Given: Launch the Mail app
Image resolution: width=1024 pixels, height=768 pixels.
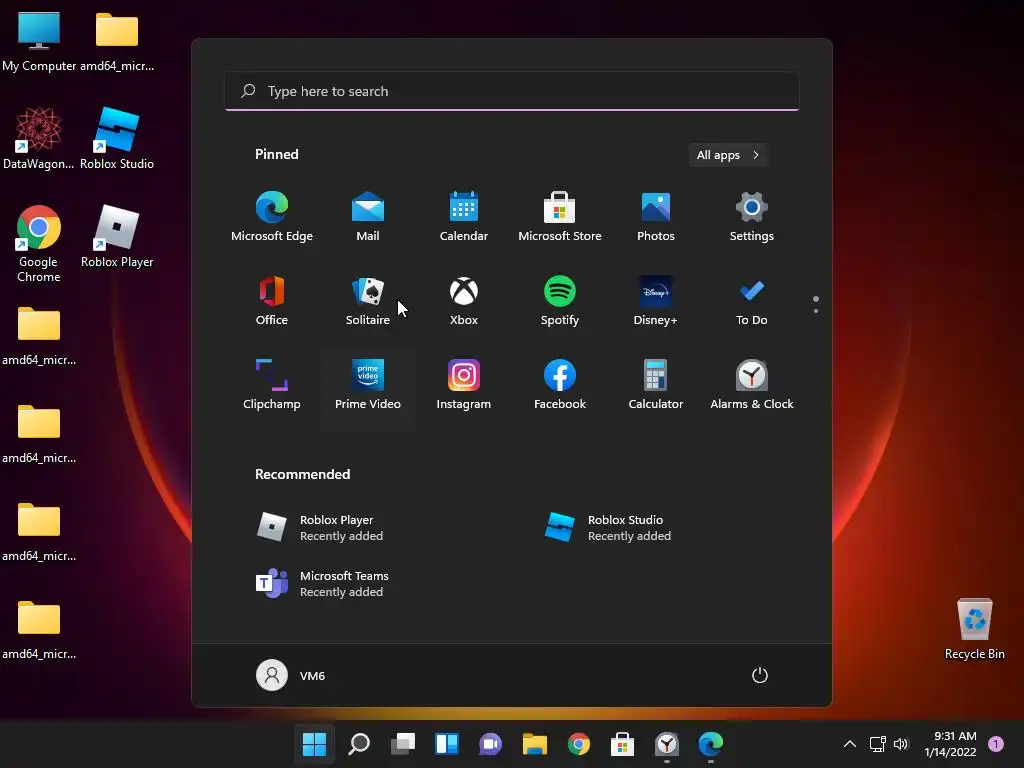Looking at the screenshot, I should click(368, 217).
